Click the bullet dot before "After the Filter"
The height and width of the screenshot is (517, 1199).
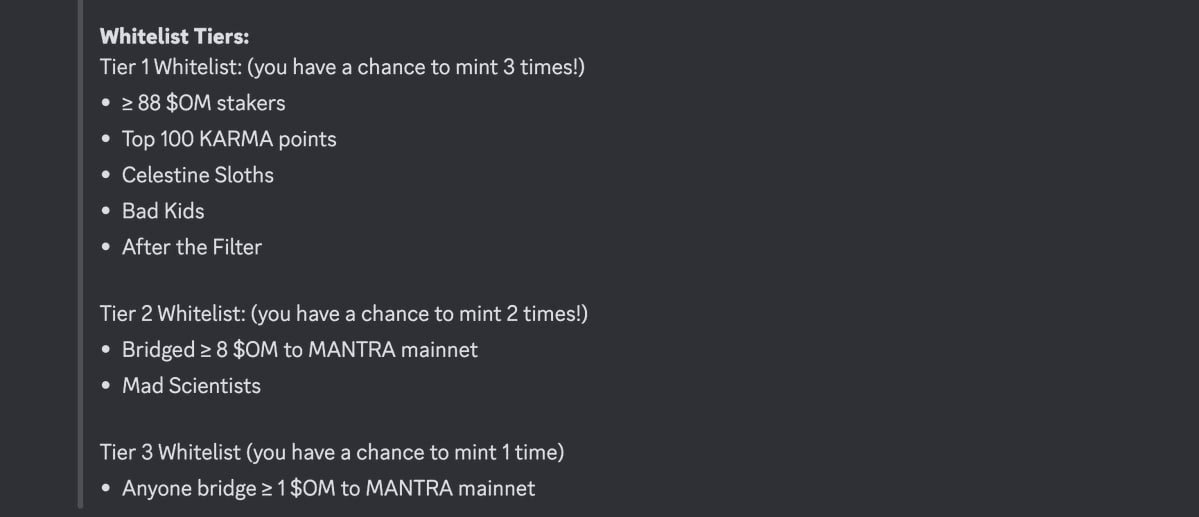(106, 248)
